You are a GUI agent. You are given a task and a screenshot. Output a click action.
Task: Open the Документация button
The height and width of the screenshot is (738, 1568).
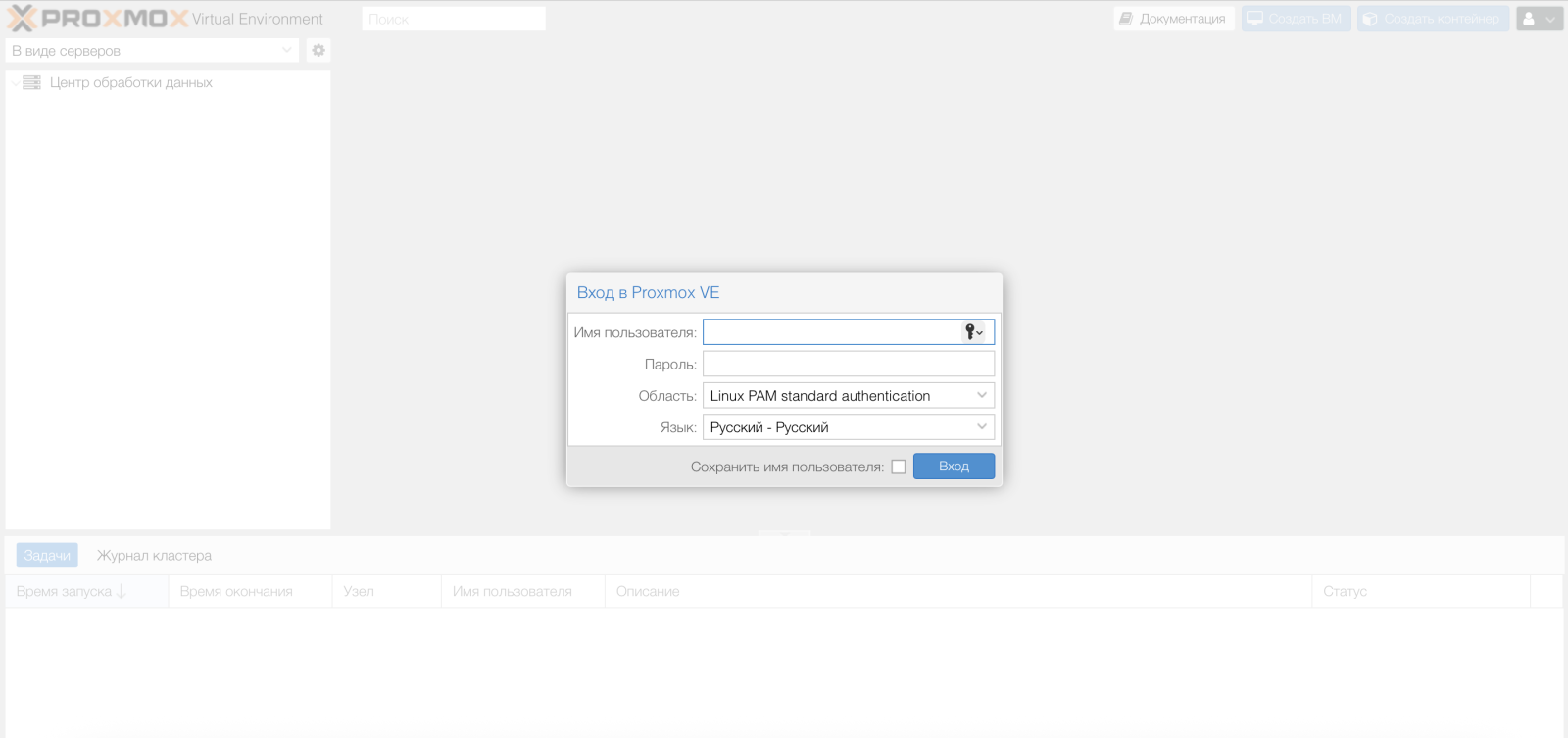pyautogui.click(x=1174, y=19)
